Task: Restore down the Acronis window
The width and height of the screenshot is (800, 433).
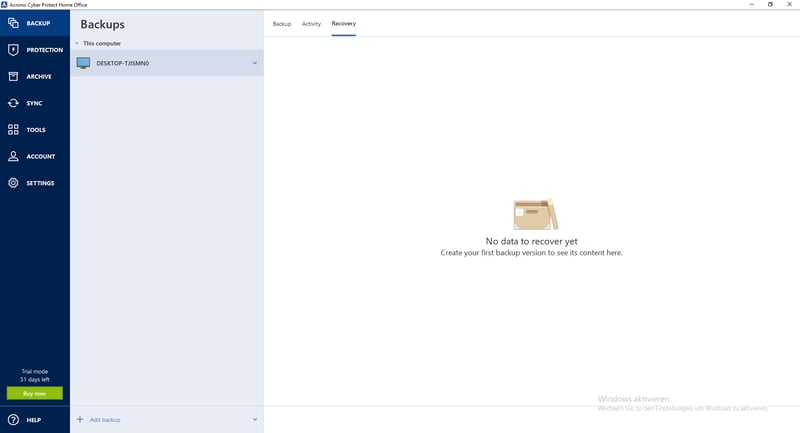Action: point(770,4)
